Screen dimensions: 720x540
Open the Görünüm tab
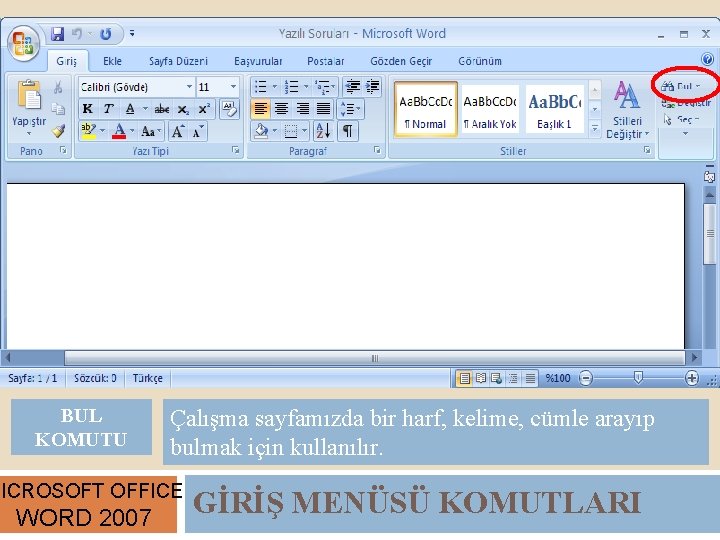[480, 61]
